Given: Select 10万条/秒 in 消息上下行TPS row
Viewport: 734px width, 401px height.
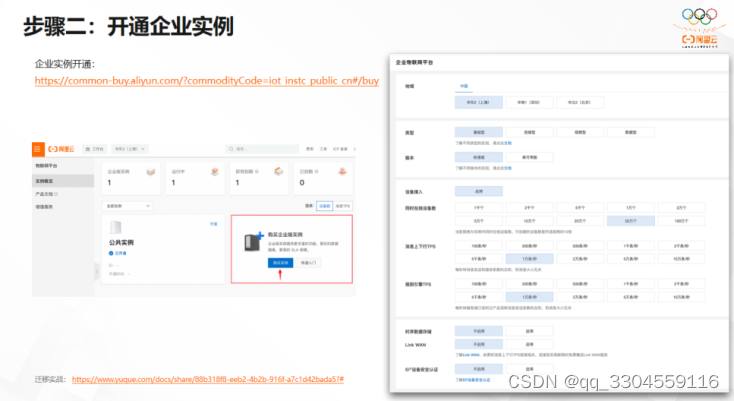Looking at the screenshot, I should [681, 259].
